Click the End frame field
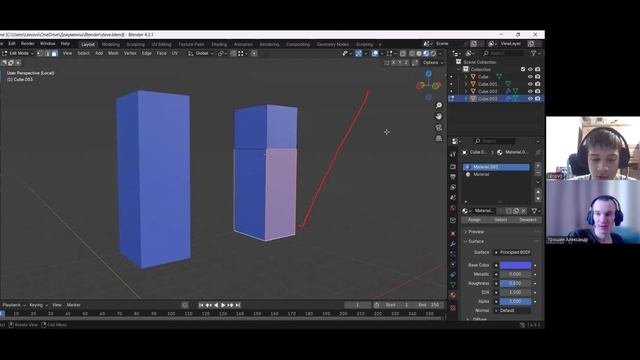Image resolution: width=640 pixels, height=360 pixels. [430, 305]
